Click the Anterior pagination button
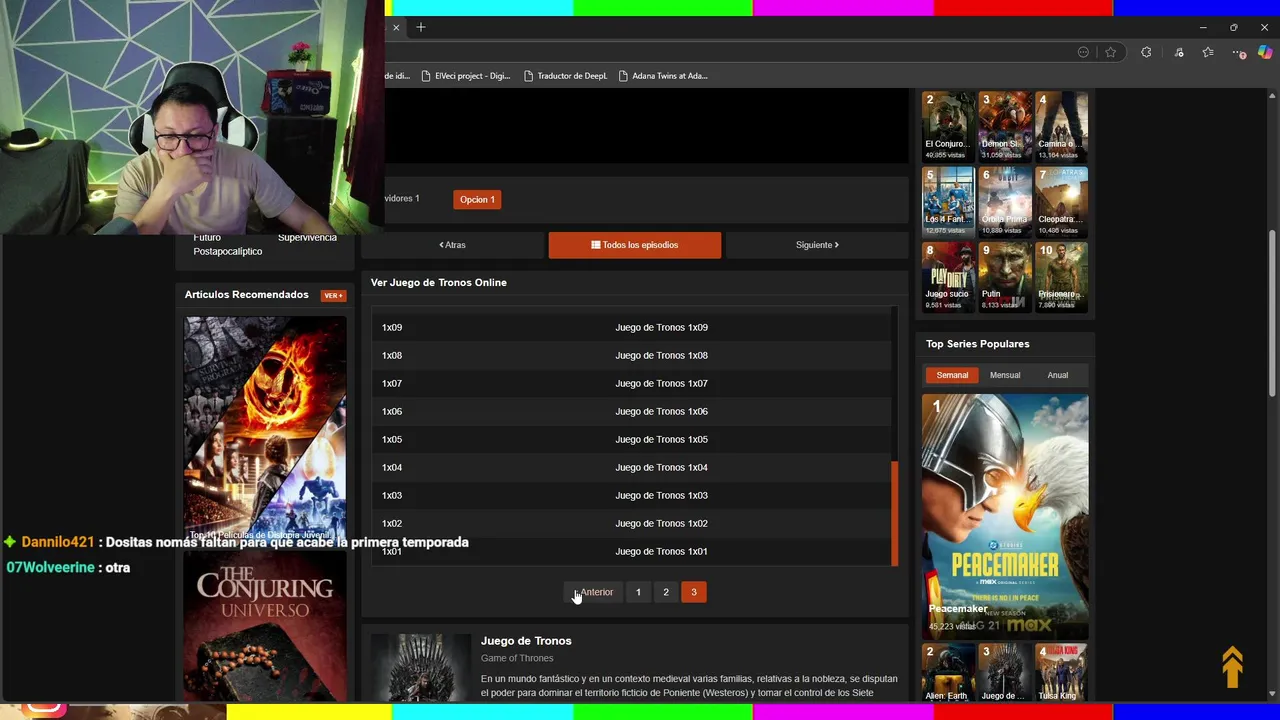The width and height of the screenshot is (1280, 720). pyautogui.click(x=592, y=592)
